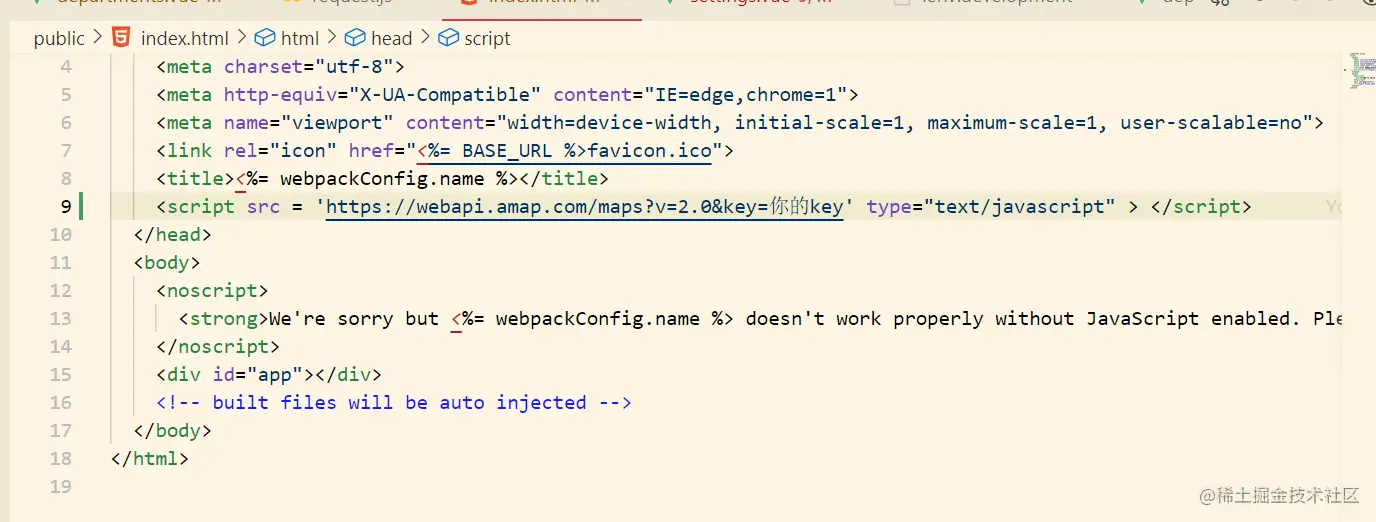Open the script breadcrumb symbol
Screen dimensions: 1376x522
[487, 38]
